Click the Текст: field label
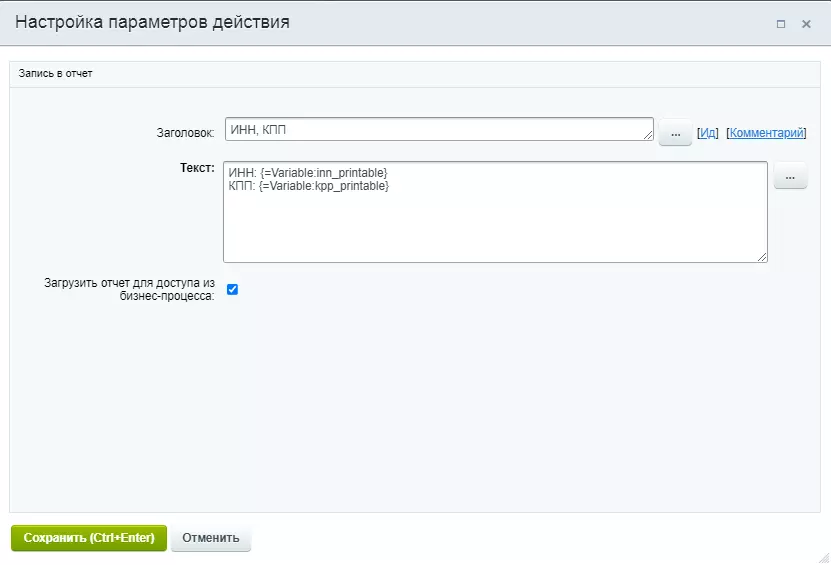The image size is (831, 565). click(x=197, y=168)
